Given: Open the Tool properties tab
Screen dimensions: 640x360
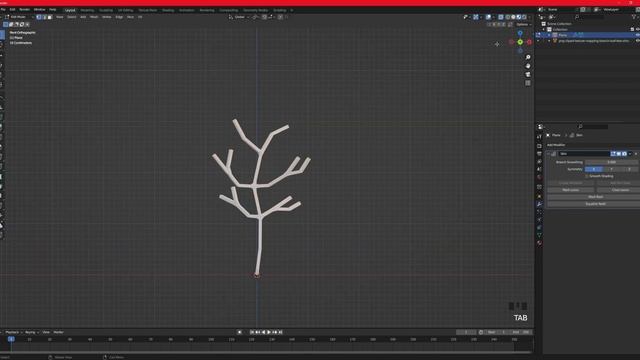Looking at the screenshot, I should point(539,137).
